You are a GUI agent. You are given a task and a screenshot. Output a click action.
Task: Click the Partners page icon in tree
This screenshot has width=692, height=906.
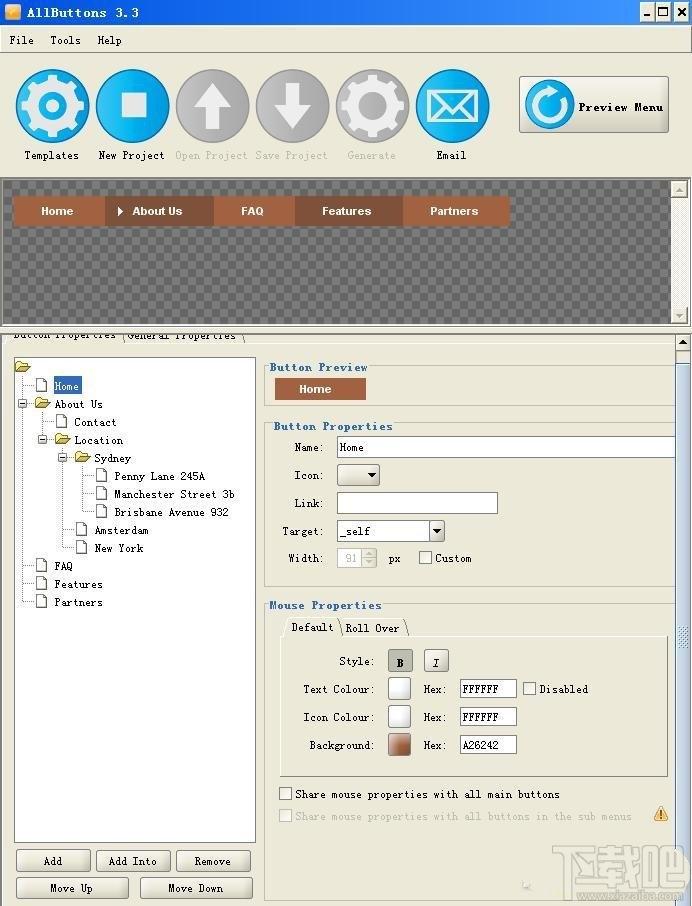[x=42, y=601]
